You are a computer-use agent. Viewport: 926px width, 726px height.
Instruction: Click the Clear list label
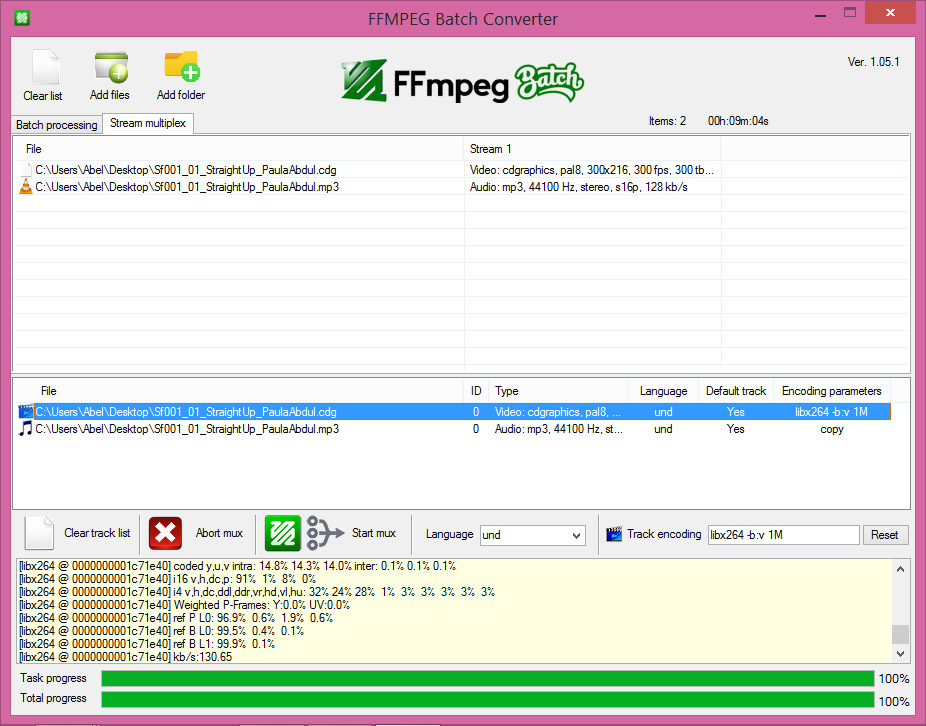43,96
